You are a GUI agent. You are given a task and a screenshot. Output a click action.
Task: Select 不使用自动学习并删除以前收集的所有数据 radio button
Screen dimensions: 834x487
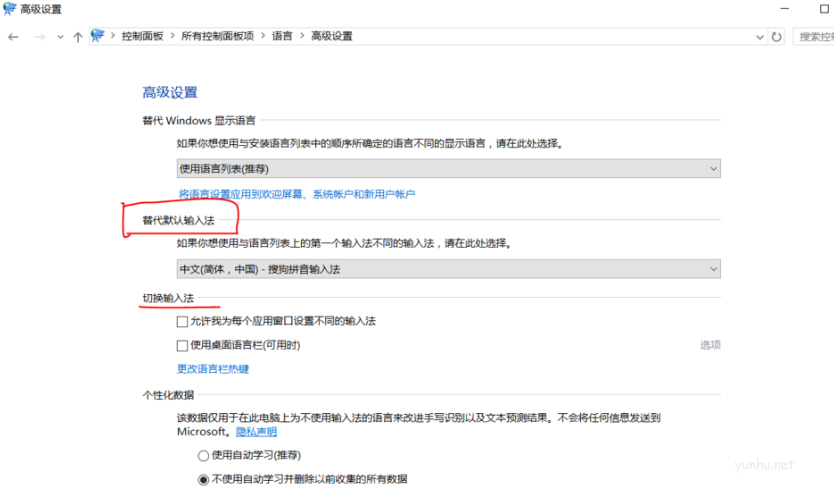click(203, 480)
